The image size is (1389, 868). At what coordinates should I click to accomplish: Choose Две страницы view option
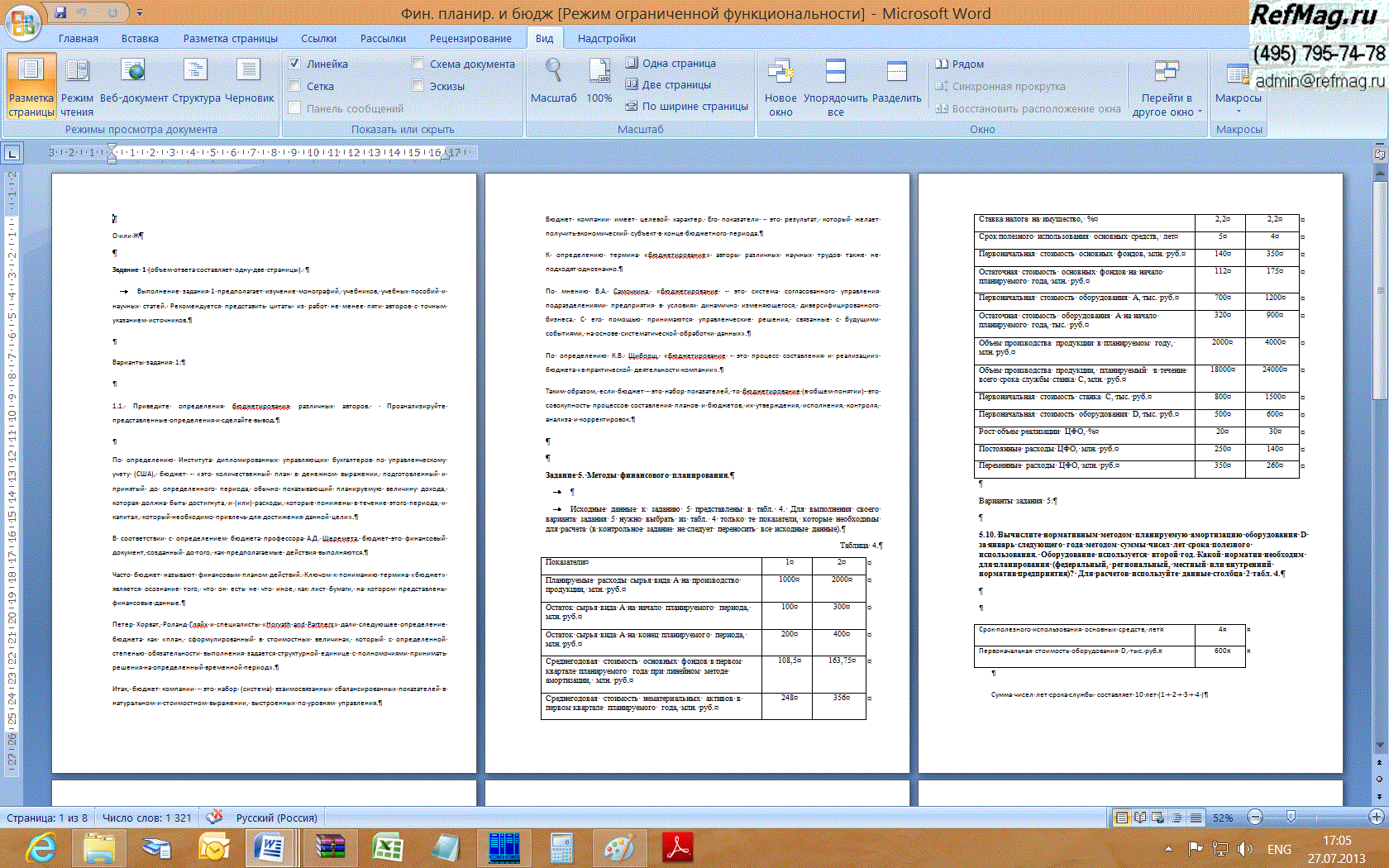click(668, 84)
